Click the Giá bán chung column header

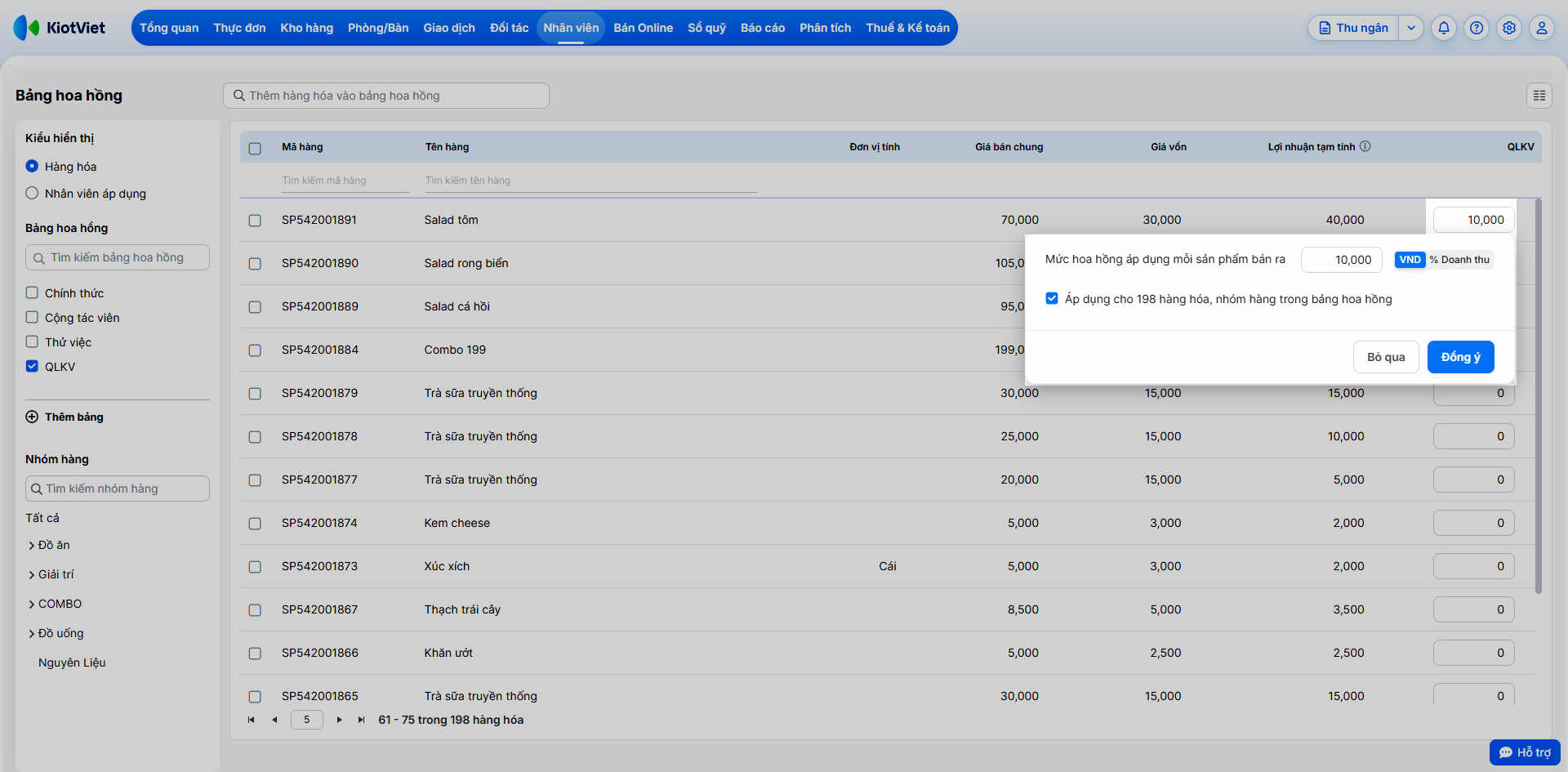[1009, 147]
